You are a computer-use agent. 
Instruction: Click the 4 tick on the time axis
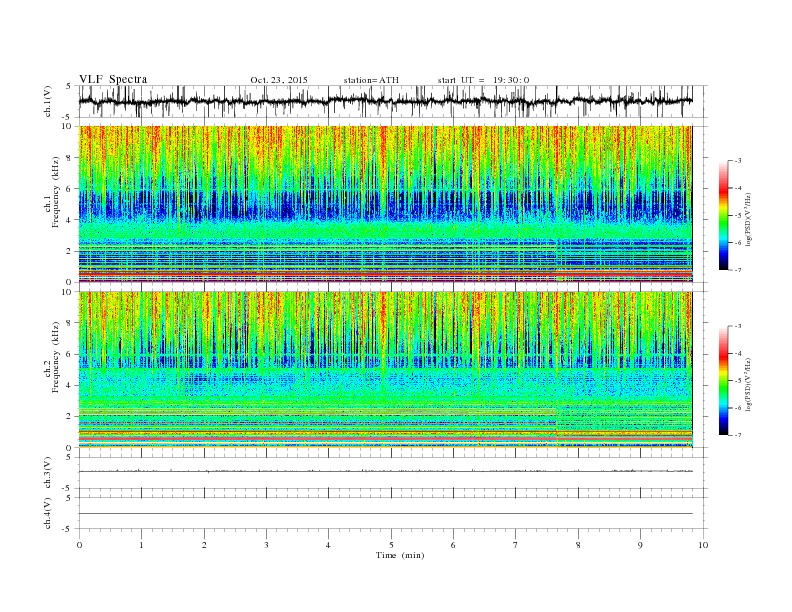click(x=328, y=545)
